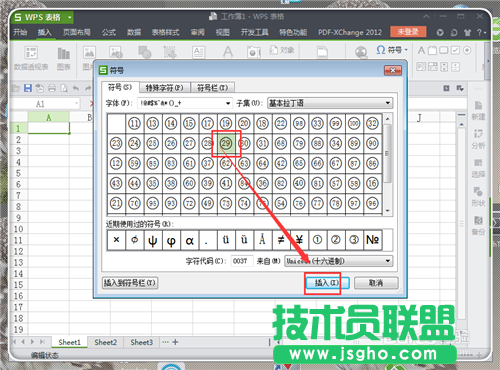Select the radio button form control icon
This screenshot has height=370, width=500.
click(467, 50)
